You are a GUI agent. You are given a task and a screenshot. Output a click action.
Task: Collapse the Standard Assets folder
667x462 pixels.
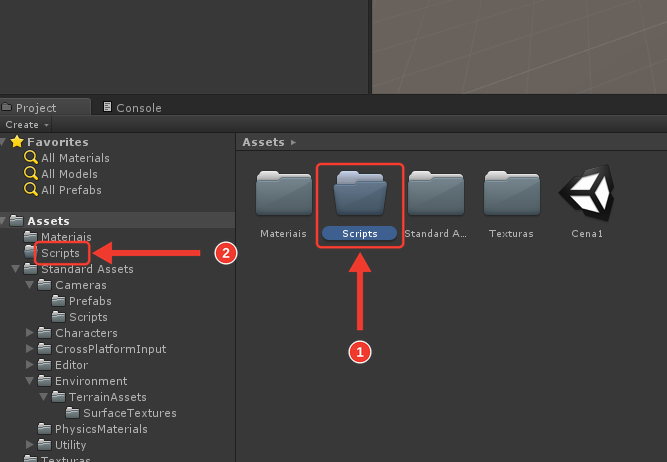(x=16, y=269)
